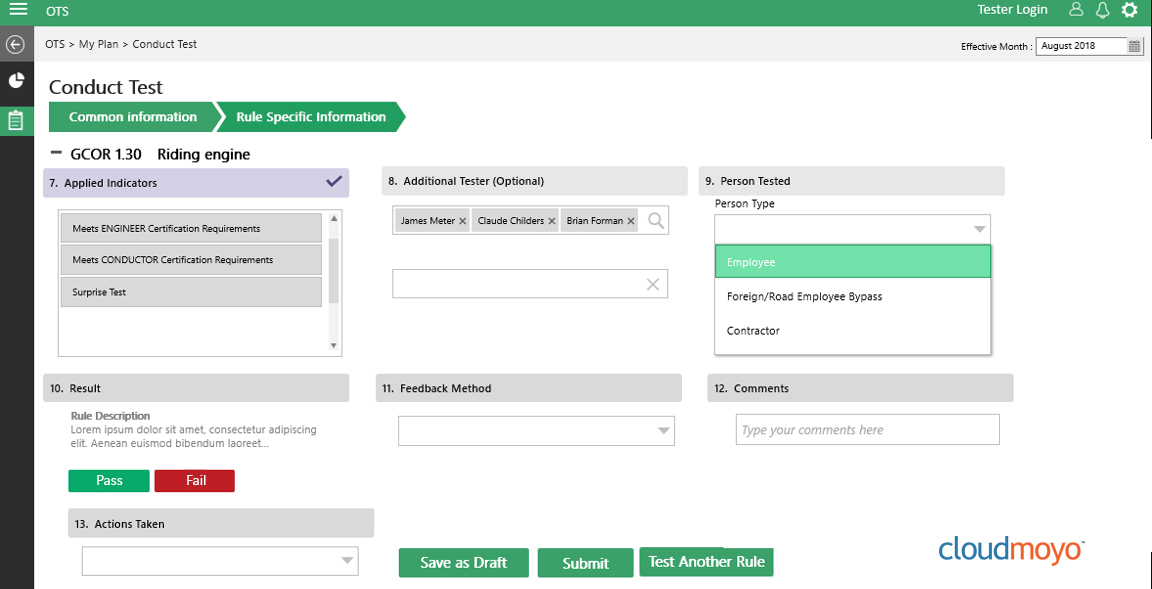The image size is (1152, 589).
Task: Switch to Common information tab
Action: point(132,117)
